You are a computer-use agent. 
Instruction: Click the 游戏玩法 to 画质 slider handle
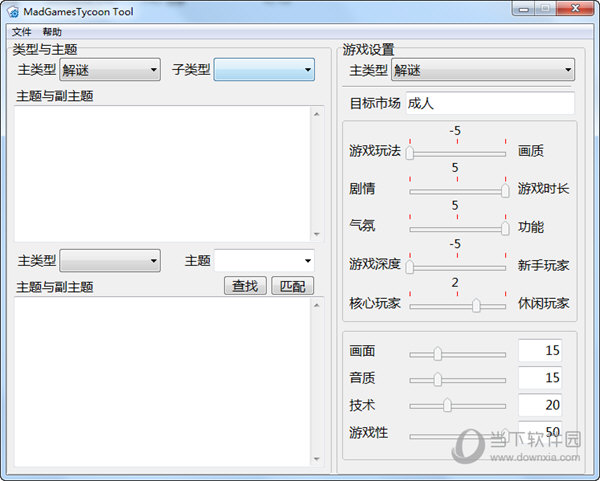click(x=410, y=153)
